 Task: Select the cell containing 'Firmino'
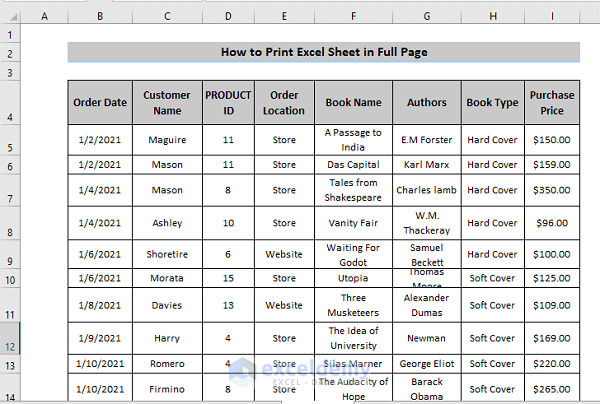pyautogui.click(x=167, y=389)
